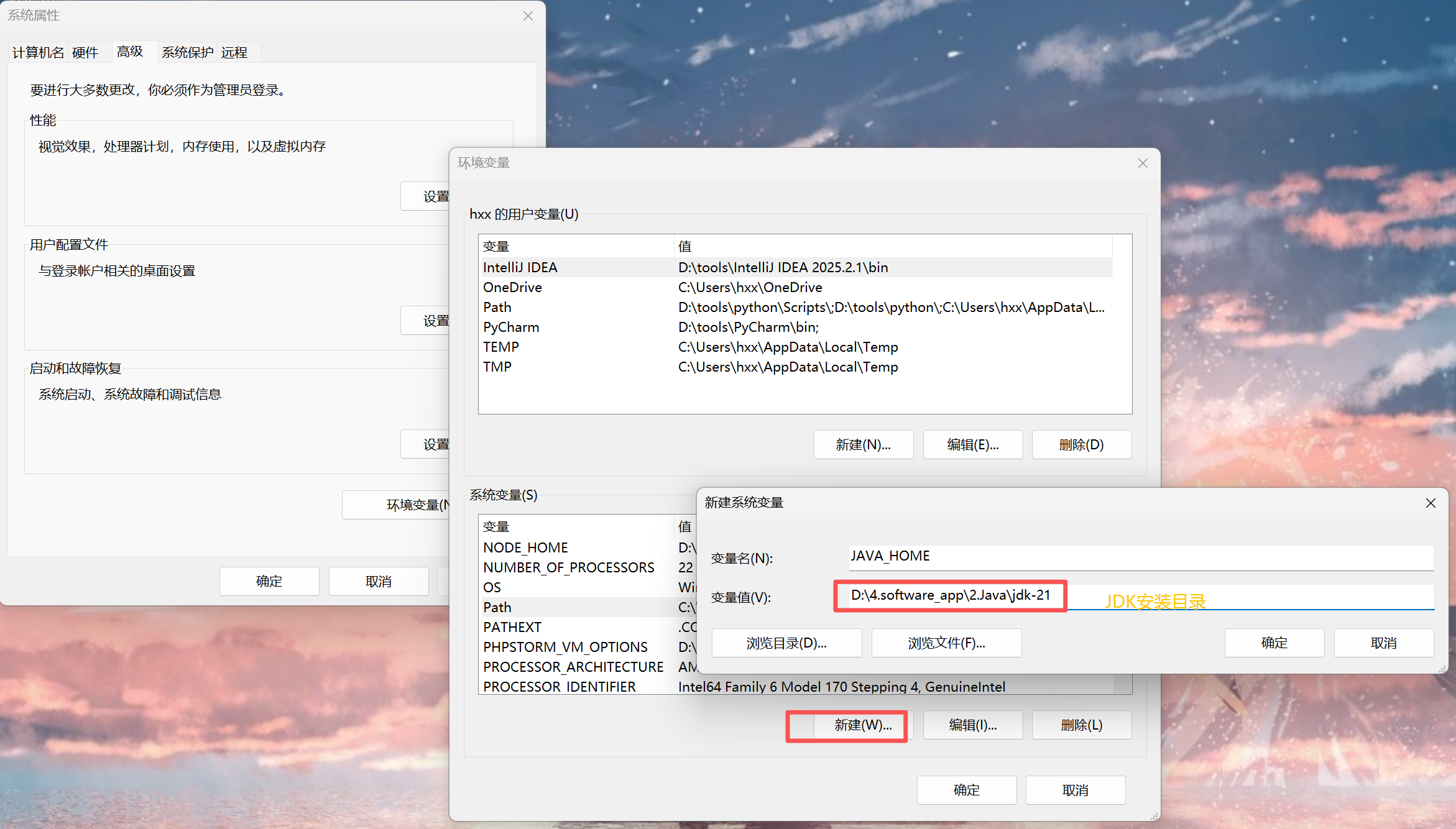Click the 变量名 JAVA_HOME input field
Viewport: 1456px width, 829px height.
[x=1140, y=556]
